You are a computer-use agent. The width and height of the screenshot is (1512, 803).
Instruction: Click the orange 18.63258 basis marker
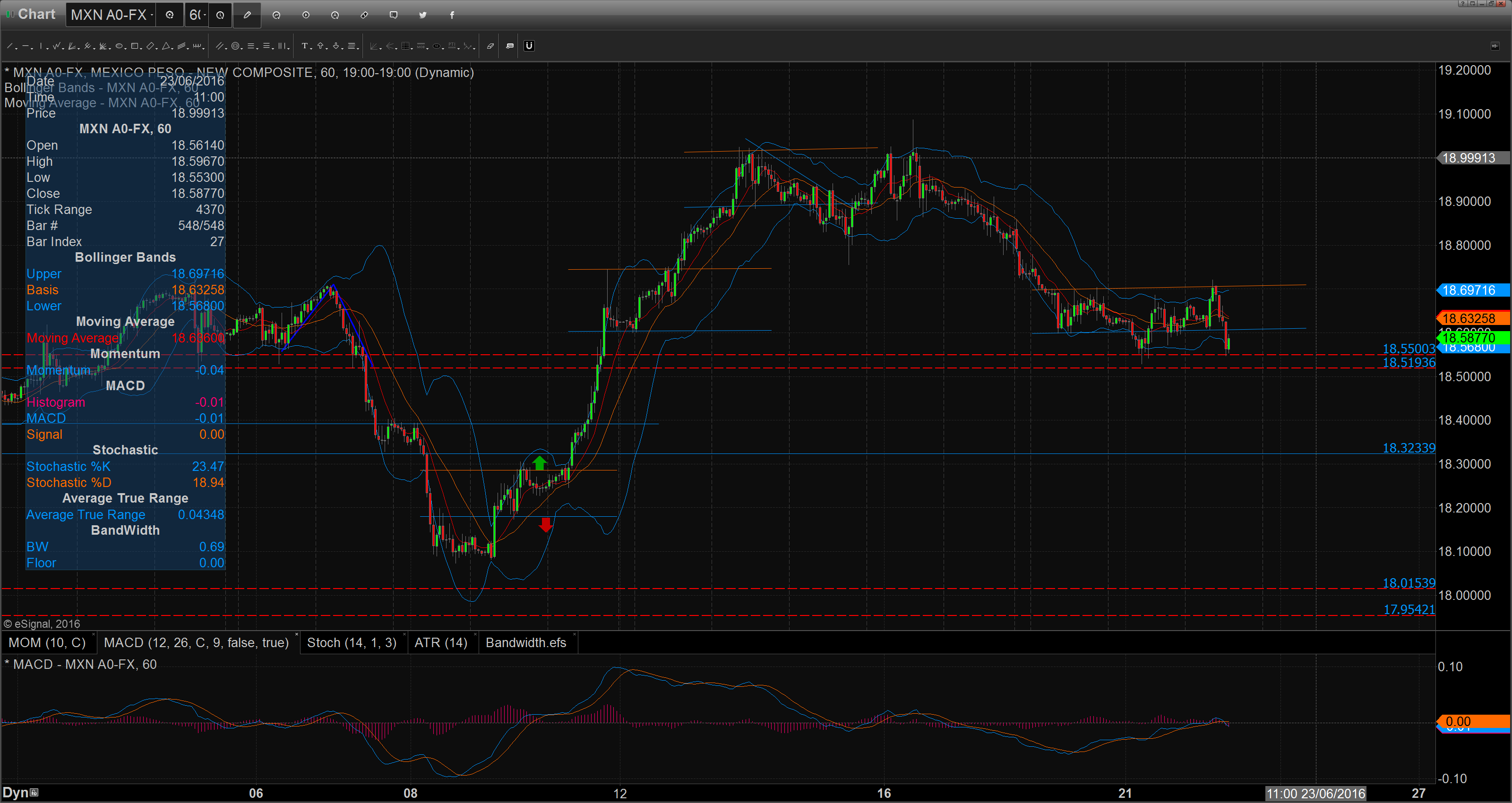[1473, 318]
